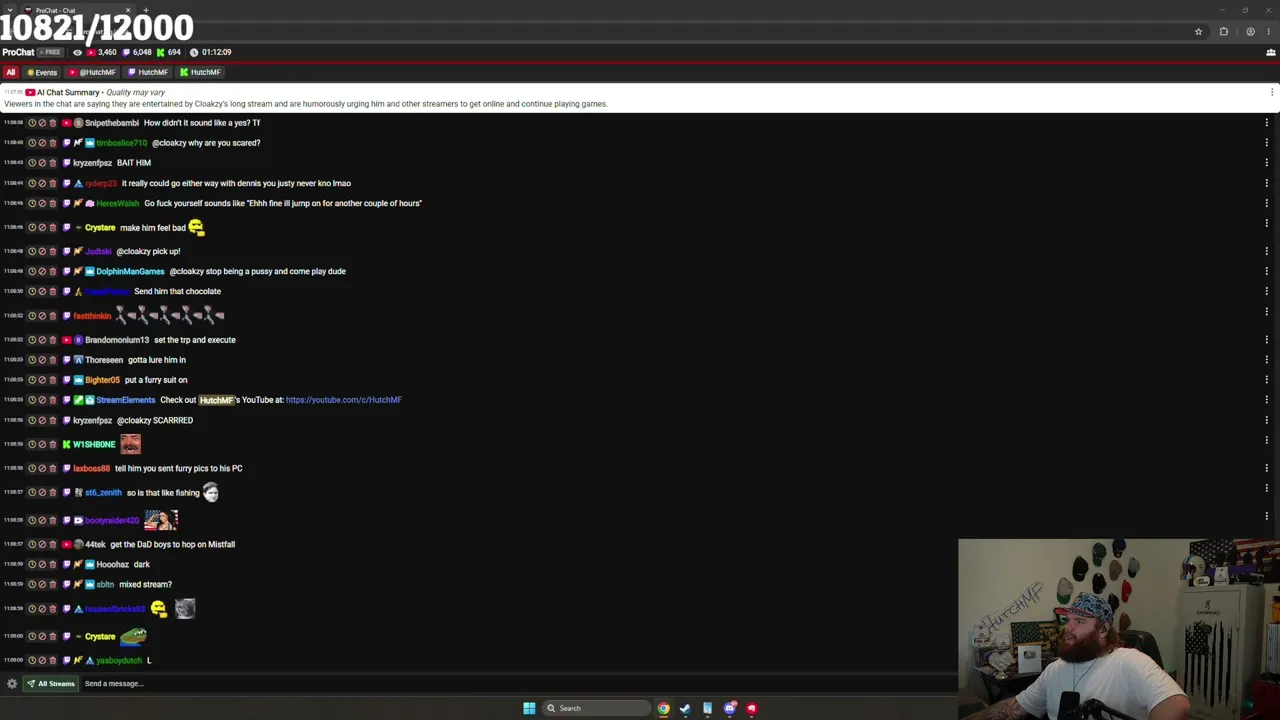
Task: Open options for HeresWalsh's message
Action: (1267, 203)
